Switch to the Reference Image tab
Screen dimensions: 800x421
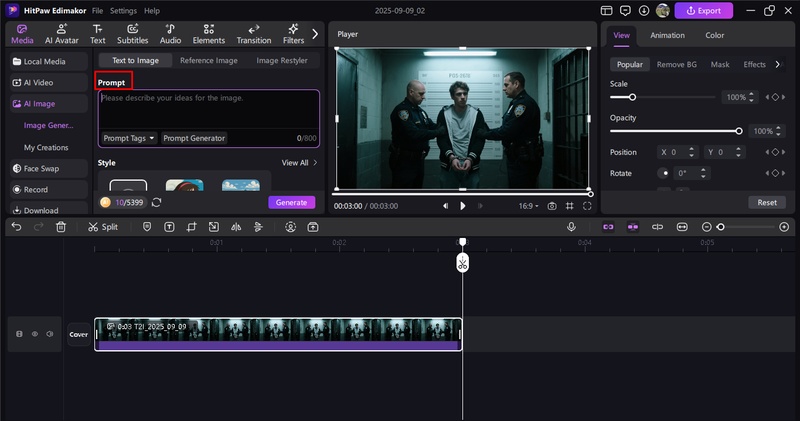pos(209,60)
